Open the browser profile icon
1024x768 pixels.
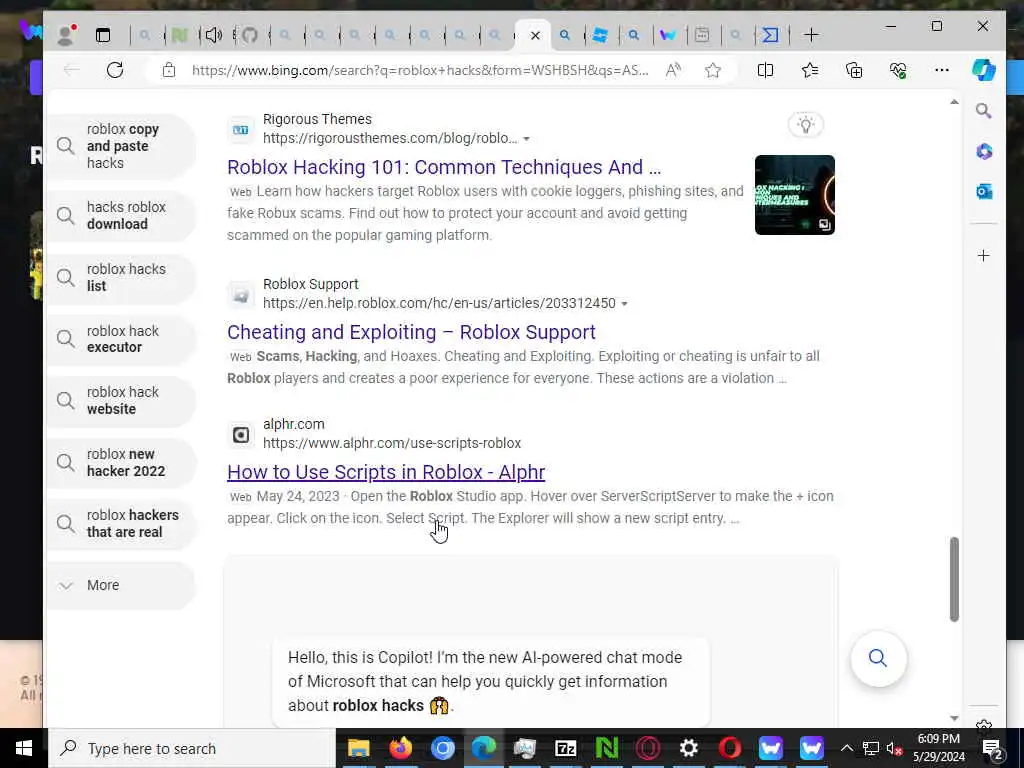pyautogui.click(x=66, y=35)
